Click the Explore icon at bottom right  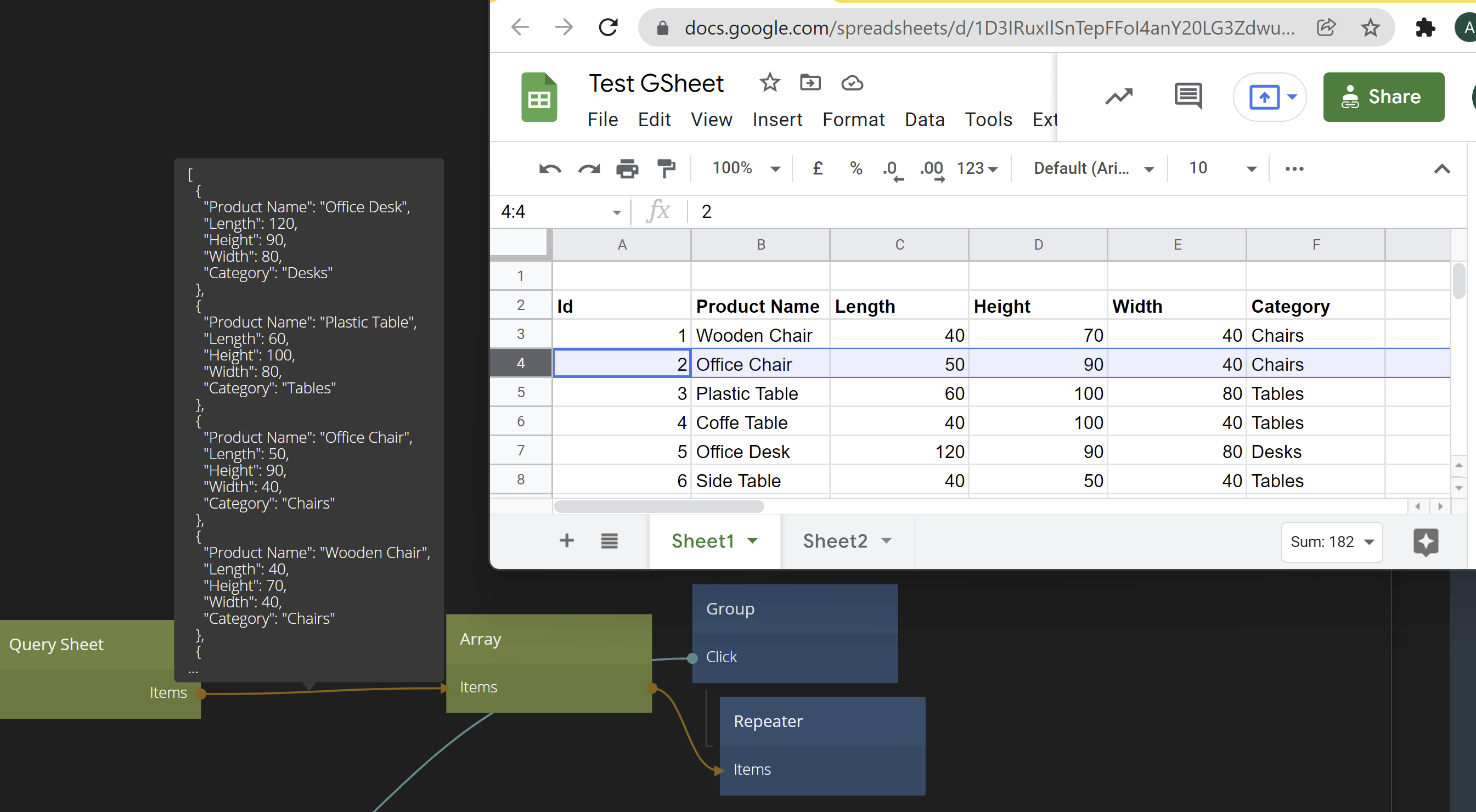(1425, 541)
